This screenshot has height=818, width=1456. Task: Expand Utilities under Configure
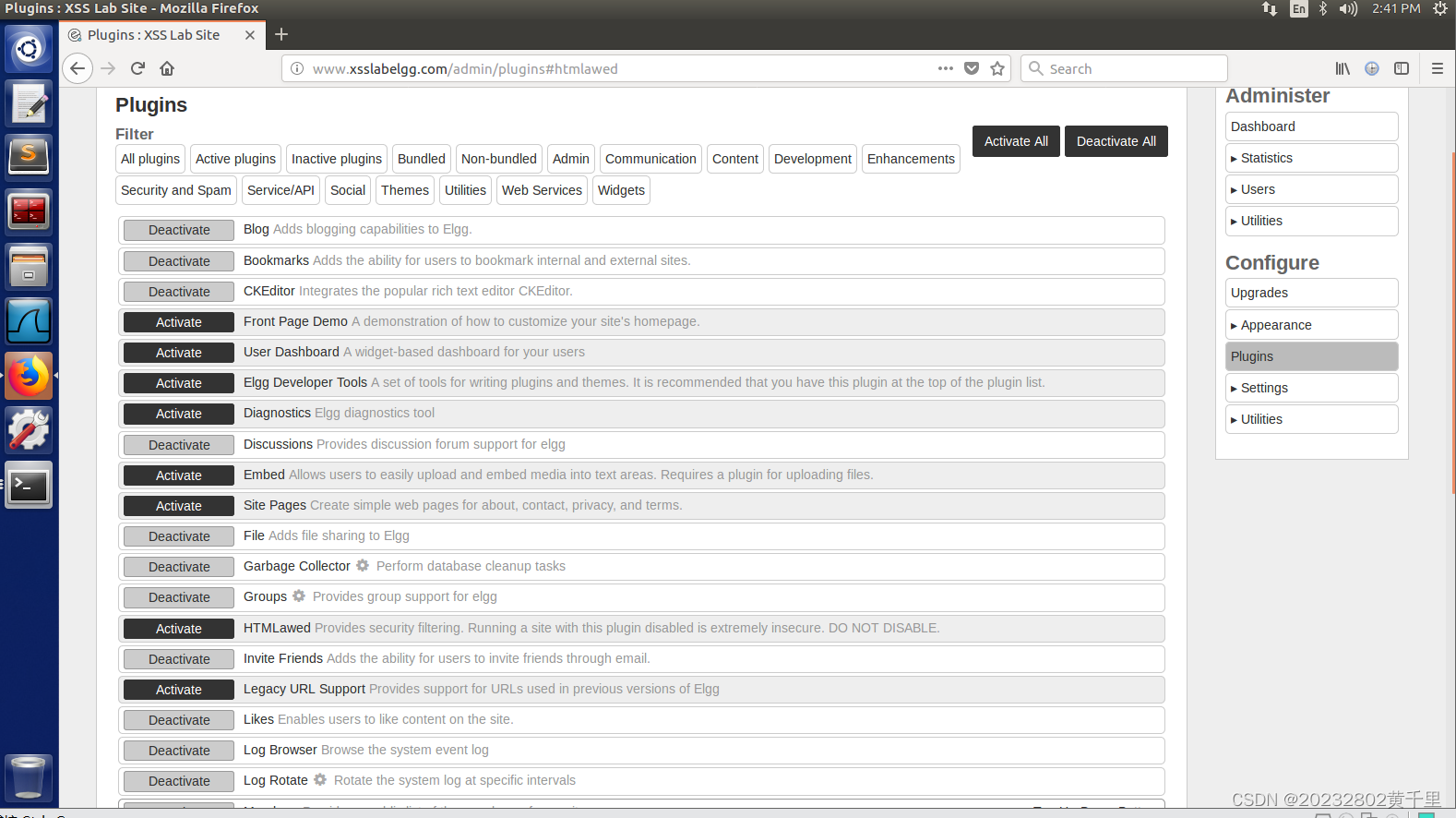(x=1311, y=419)
